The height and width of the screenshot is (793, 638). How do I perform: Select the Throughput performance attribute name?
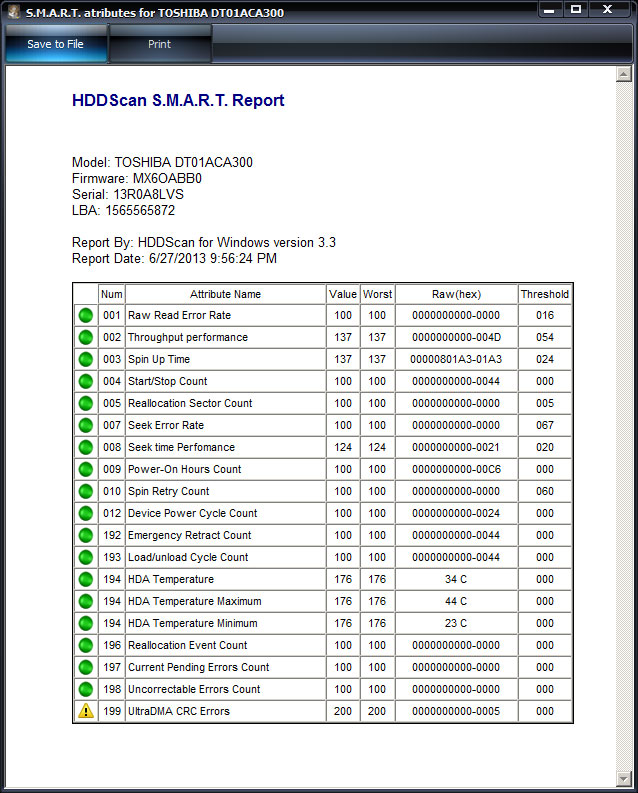tap(188, 337)
